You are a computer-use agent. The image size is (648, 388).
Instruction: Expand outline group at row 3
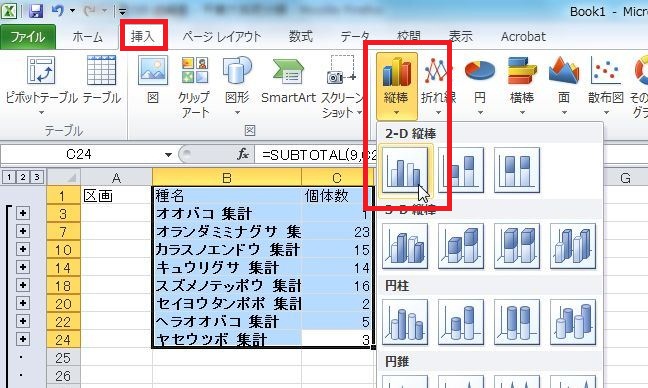[23, 213]
